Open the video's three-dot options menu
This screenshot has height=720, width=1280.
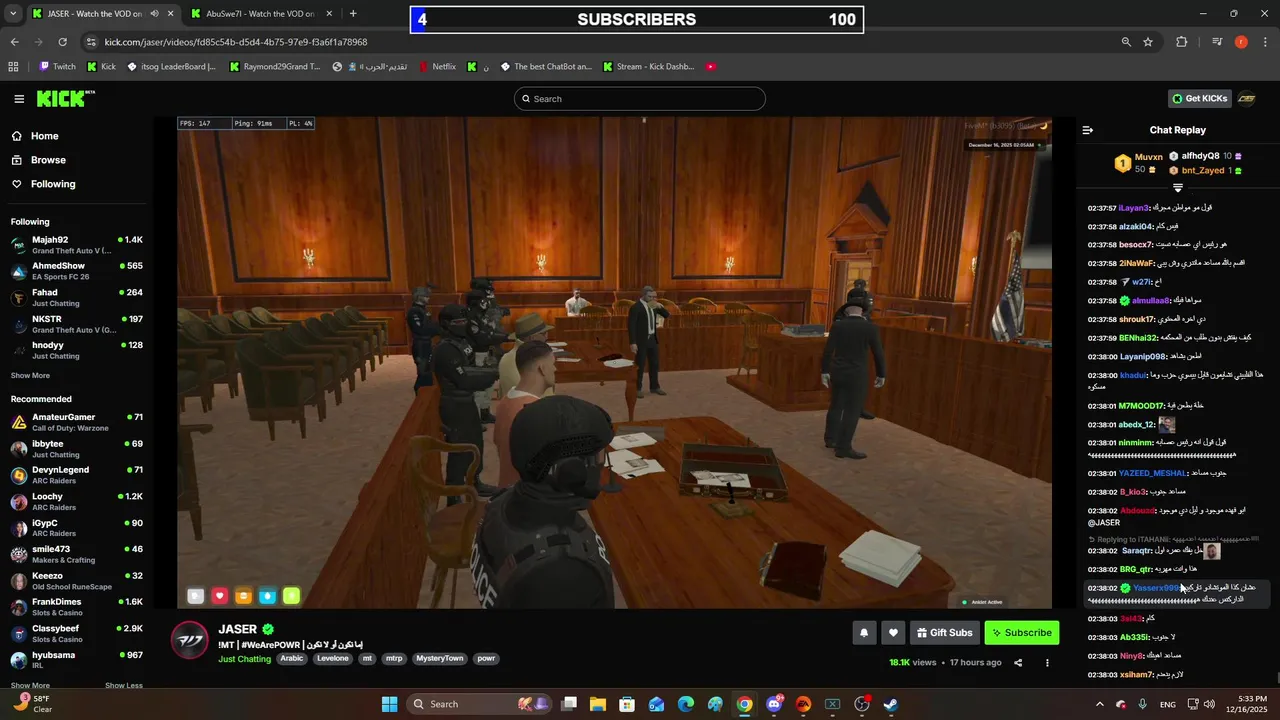pos(1048,663)
